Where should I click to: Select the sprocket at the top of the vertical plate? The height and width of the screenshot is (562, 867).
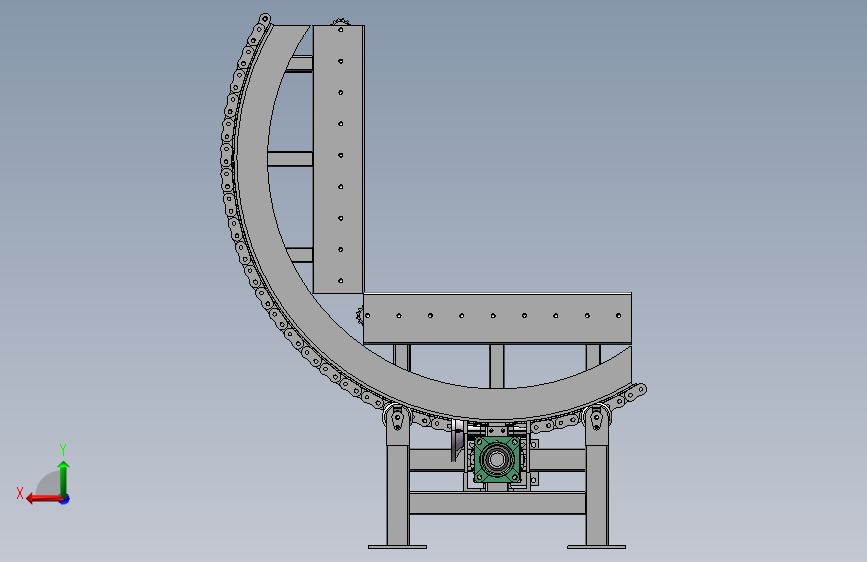pyautogui.click(x=341, y=22)
